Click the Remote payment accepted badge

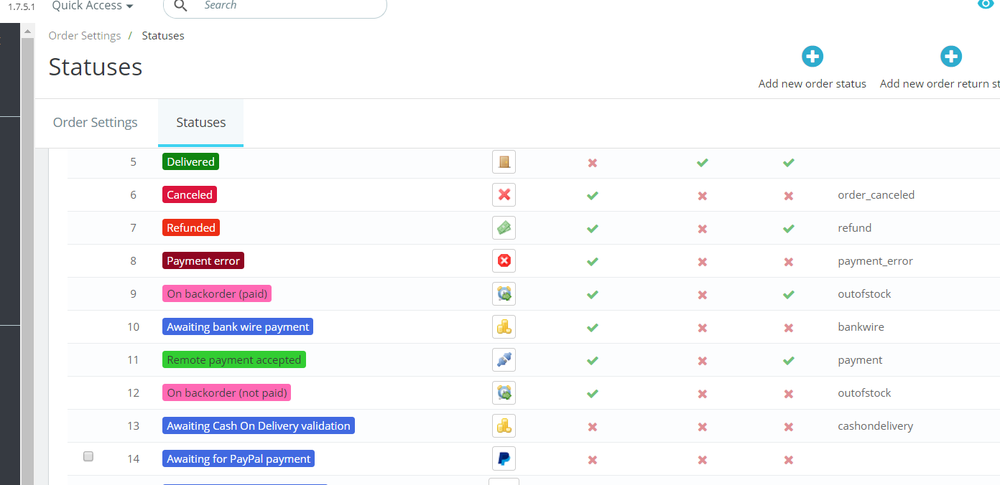click(234, 360)
